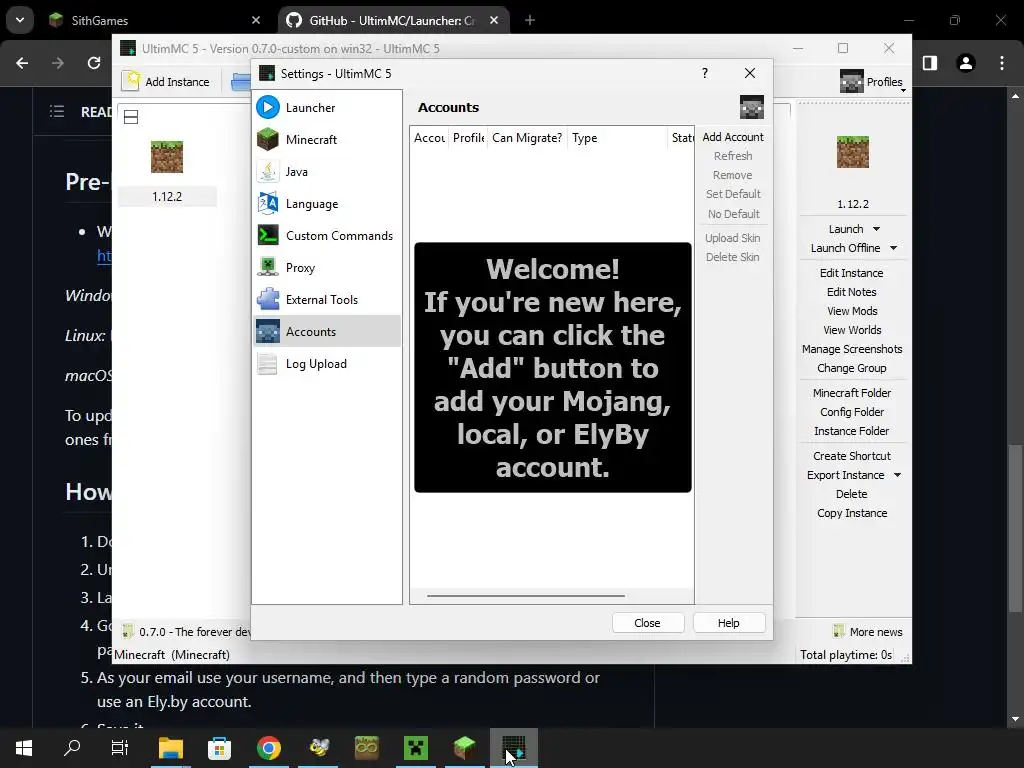Open the Java settings page icon
This screenshot has width=1024, height=768.
pyautogui.click(x=268, y=171)
